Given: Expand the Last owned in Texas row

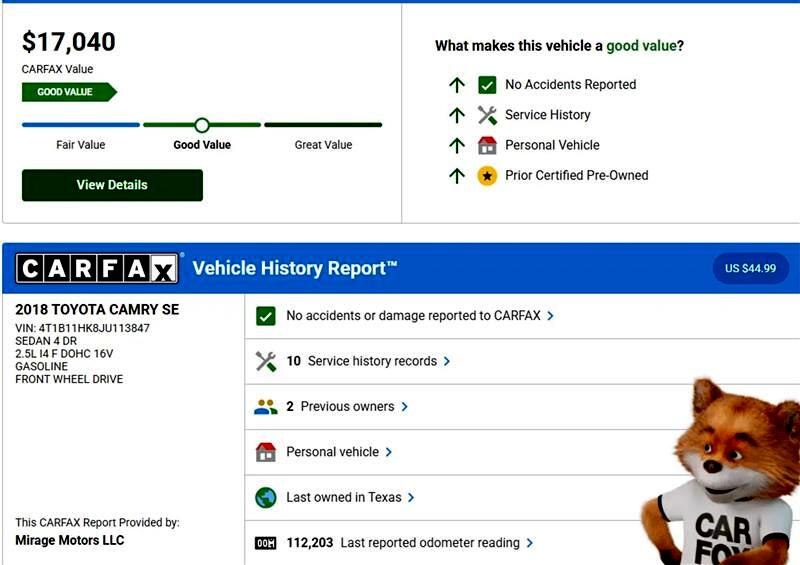Looking at the screenshot, I should [x=350, y=497].
